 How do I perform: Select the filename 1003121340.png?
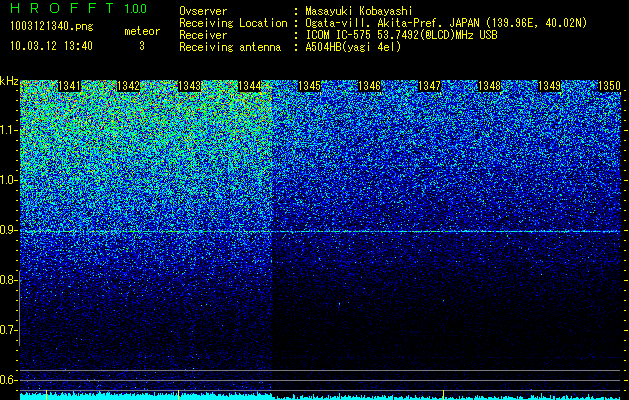tap(51, 26)
